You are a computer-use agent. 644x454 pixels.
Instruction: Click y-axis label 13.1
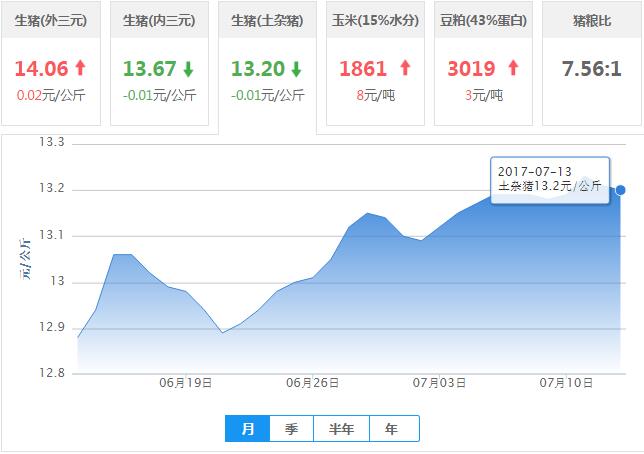pos(52,235)
